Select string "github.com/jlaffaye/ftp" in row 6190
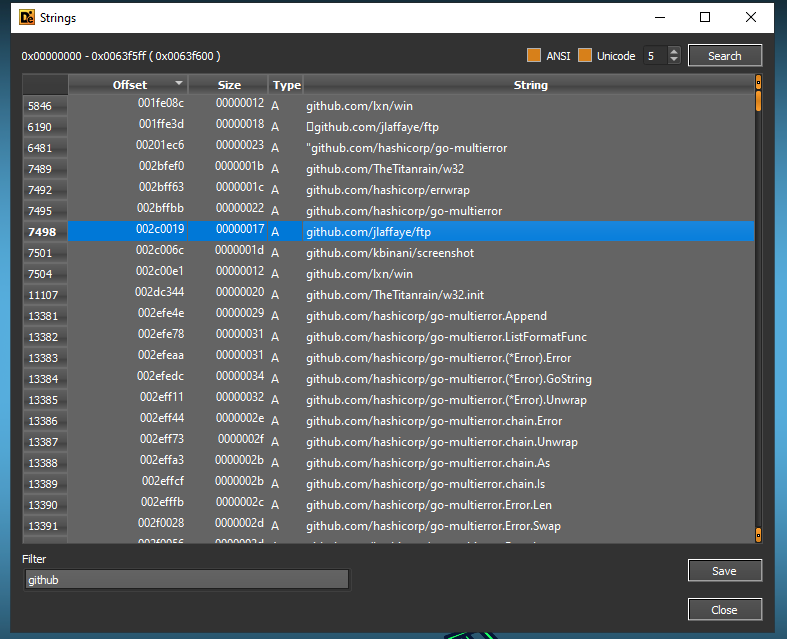 click(372, 127)
